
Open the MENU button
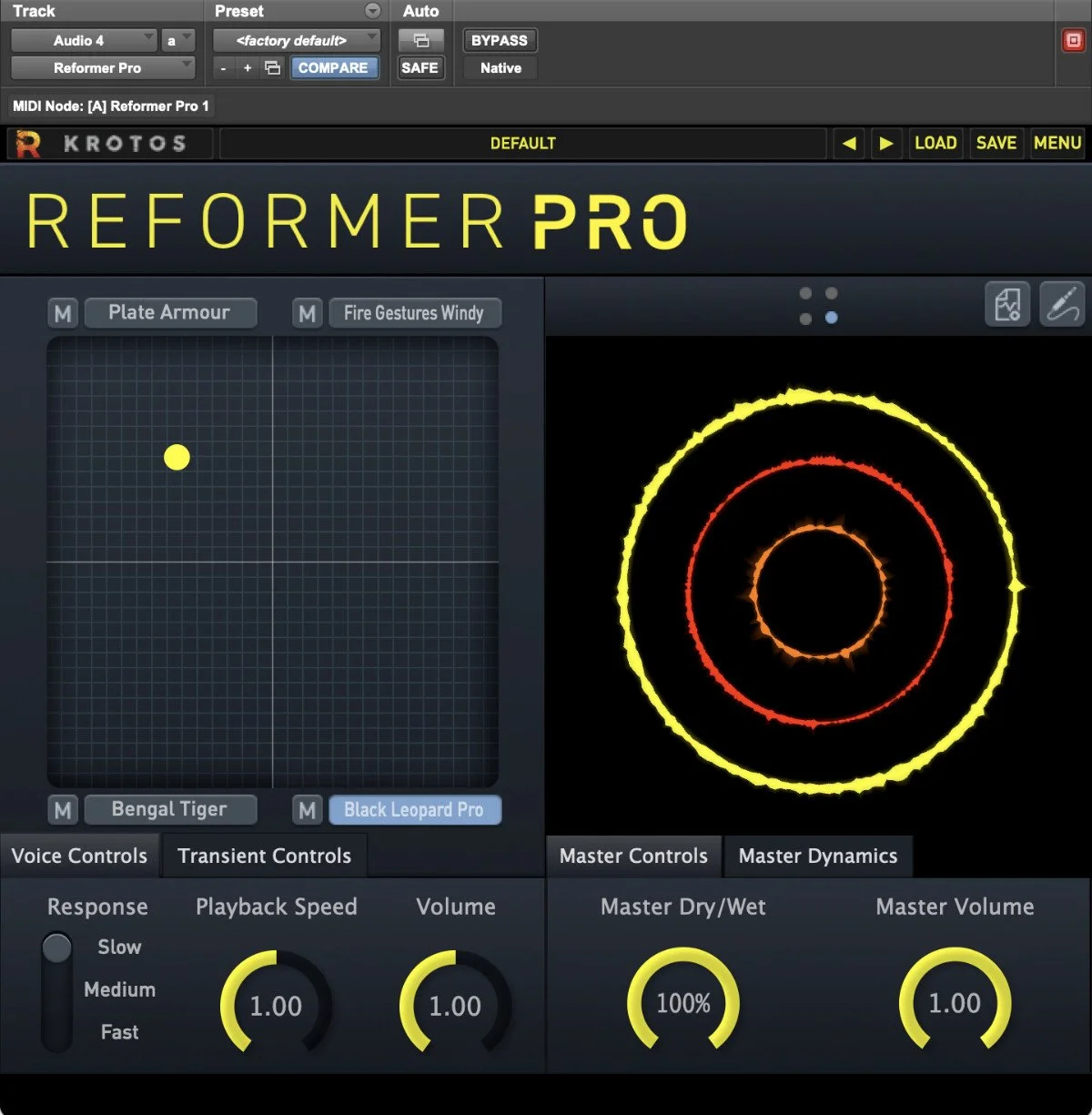(x=1057, y=143)
